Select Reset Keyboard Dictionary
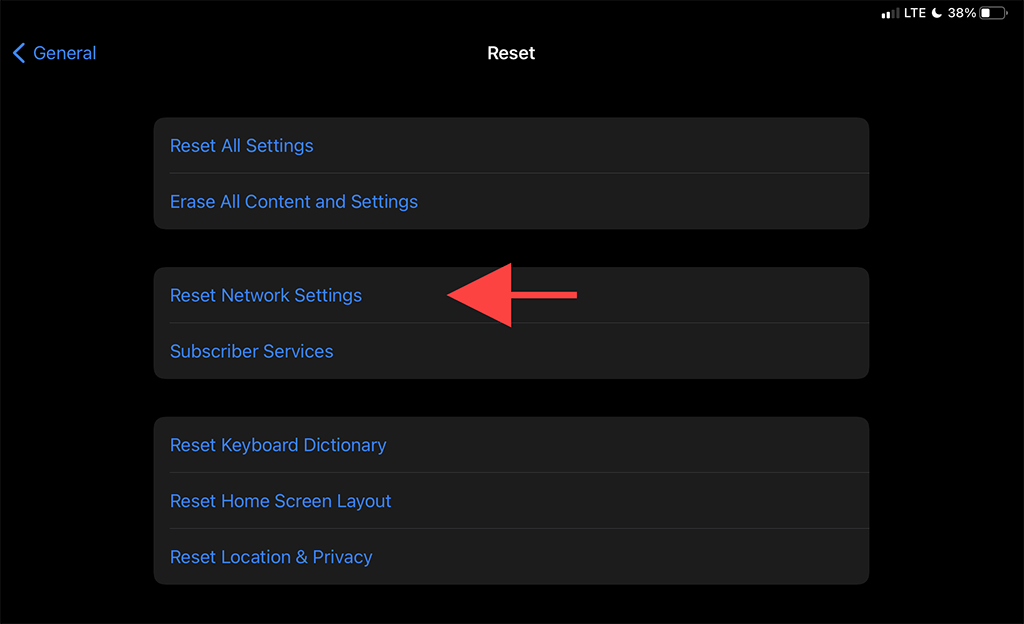This screenshot has height=624, width=1024. click(x=278, y=444)
